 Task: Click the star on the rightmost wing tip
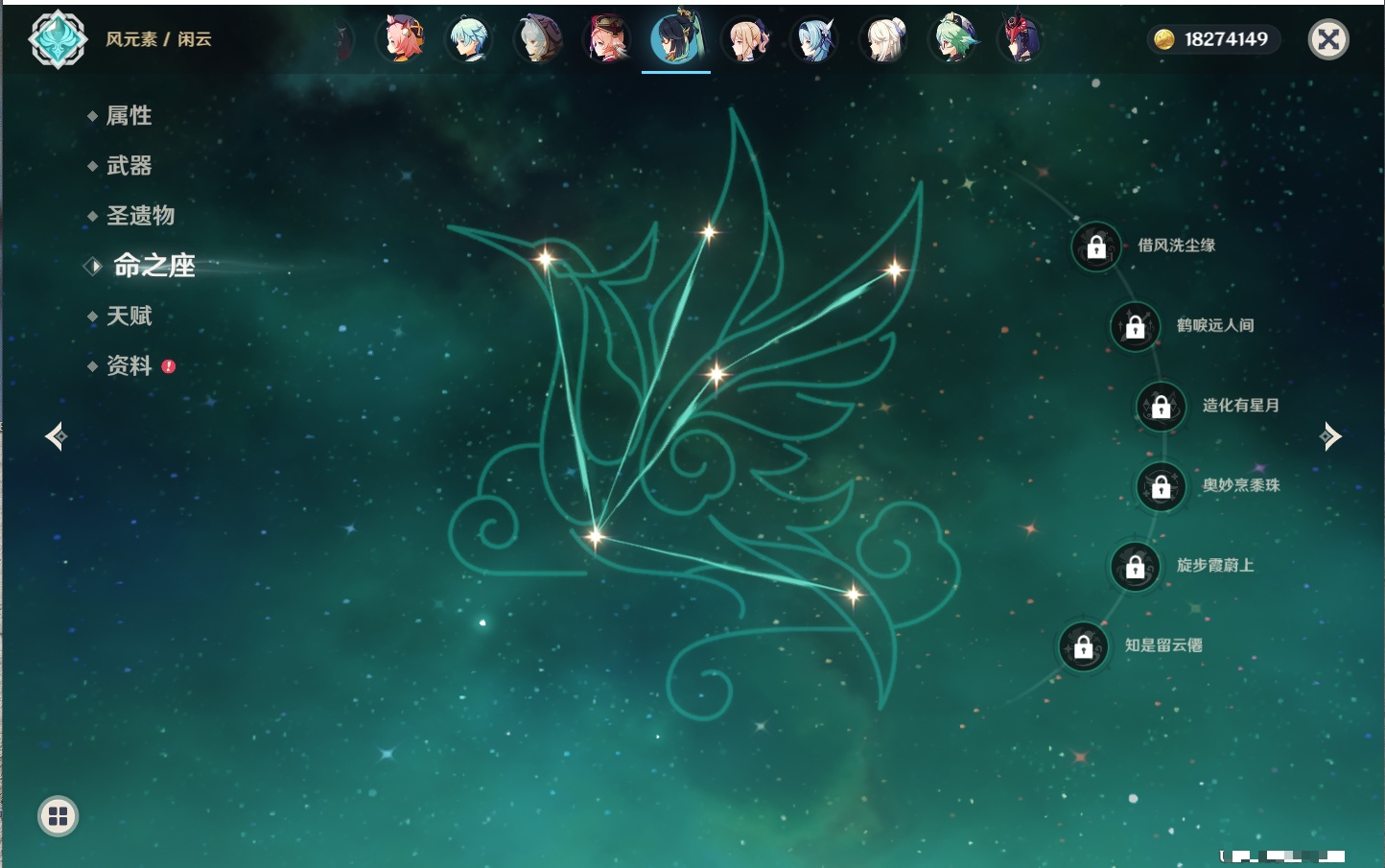point(895,270)
